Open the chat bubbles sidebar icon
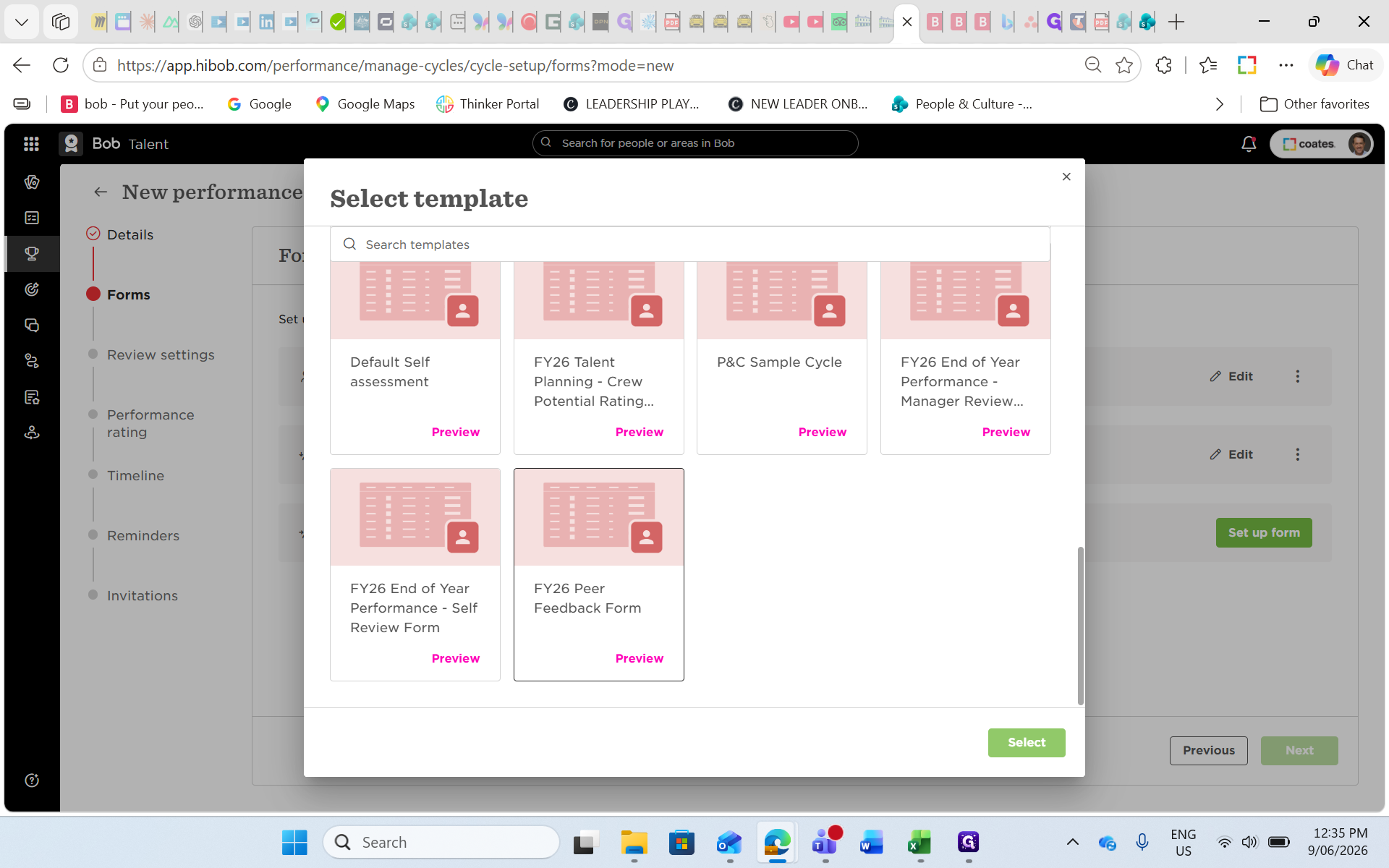The width and height of the screenshot is (1389, 868). tap(32, 325)
